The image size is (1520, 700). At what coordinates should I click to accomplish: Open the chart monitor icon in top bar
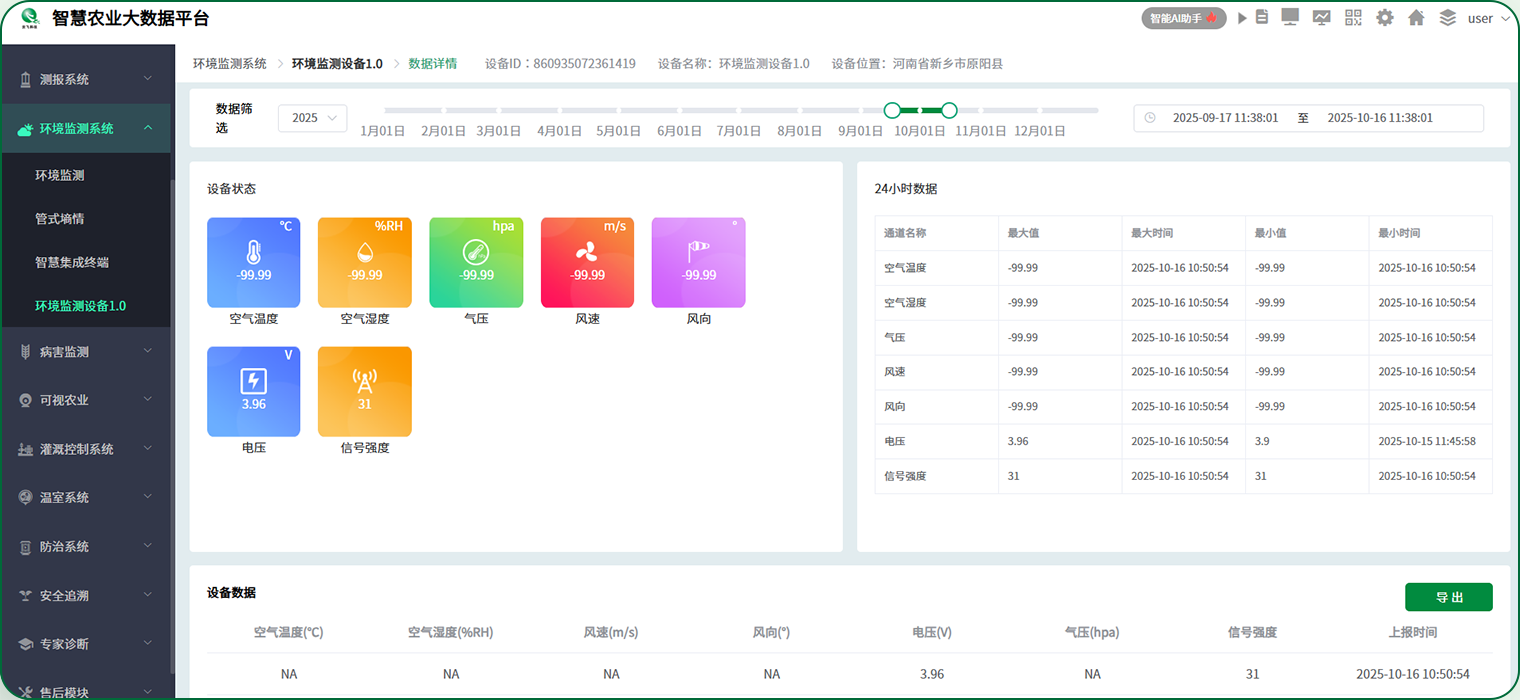click(1322, 18)
